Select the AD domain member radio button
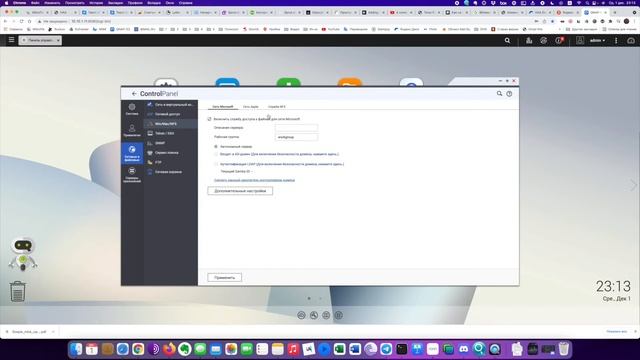640x360 pixels. pyautogui.click(x=216, y=154)
